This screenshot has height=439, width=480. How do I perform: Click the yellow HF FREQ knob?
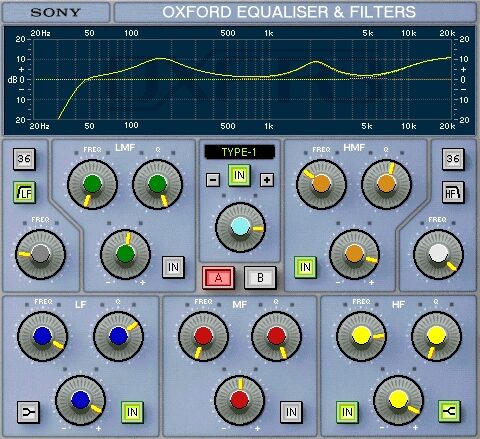point(361,336)
